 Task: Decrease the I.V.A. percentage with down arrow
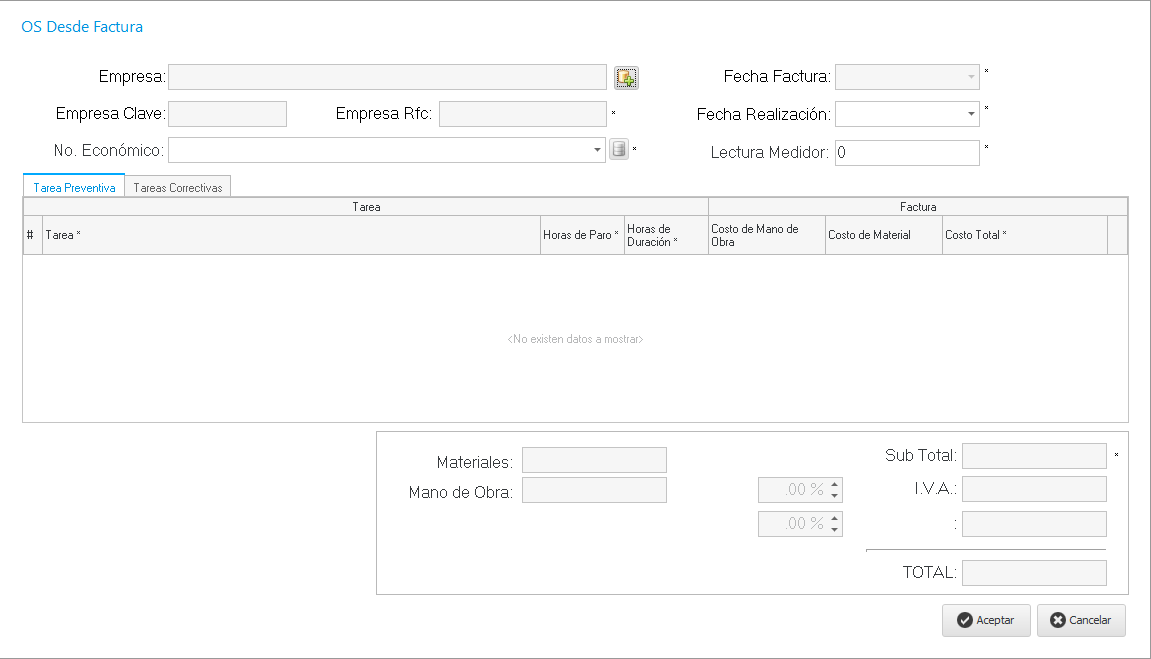pos(835,496)
